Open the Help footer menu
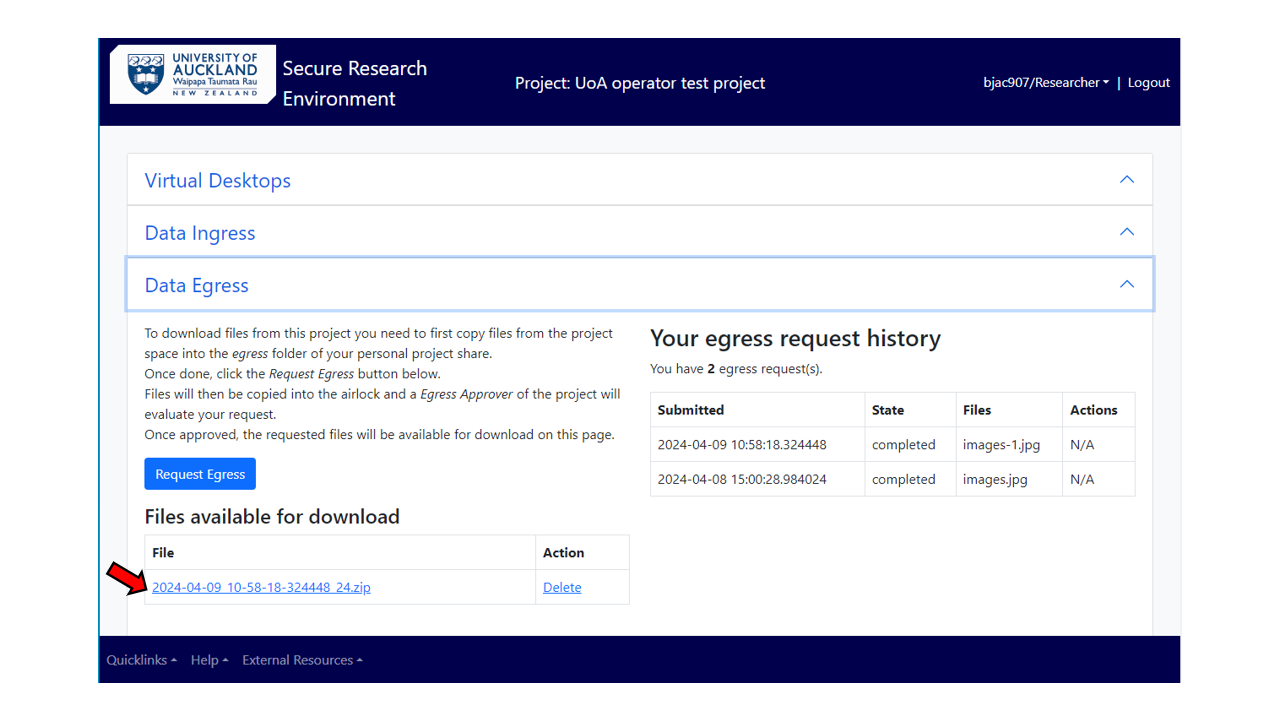Viewport: 1280px width, 720px height. click(x=210, y=660)
